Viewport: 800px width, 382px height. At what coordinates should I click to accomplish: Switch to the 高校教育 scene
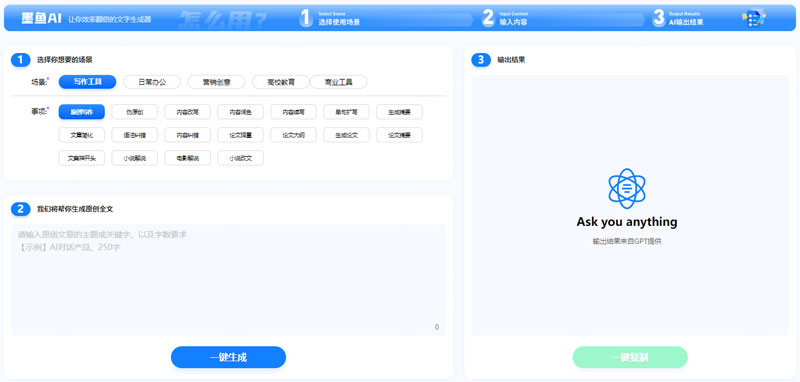(x=281, y=82)
